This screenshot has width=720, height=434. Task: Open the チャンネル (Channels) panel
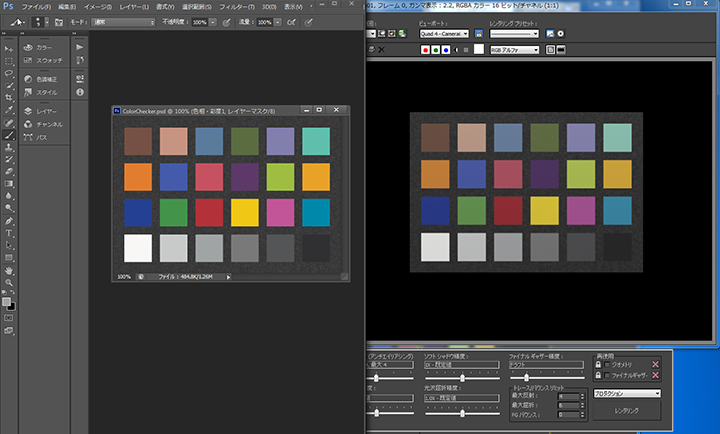[x=51, y=124]
